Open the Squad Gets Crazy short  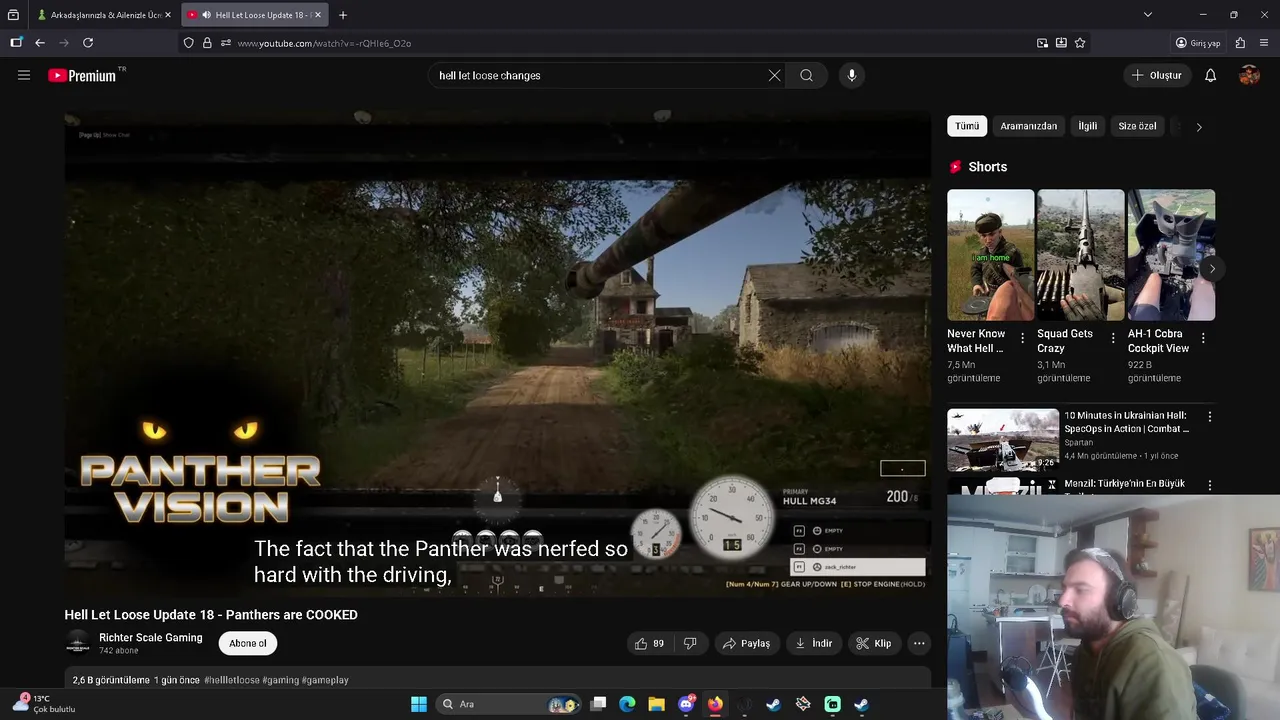coord(1080,255)
